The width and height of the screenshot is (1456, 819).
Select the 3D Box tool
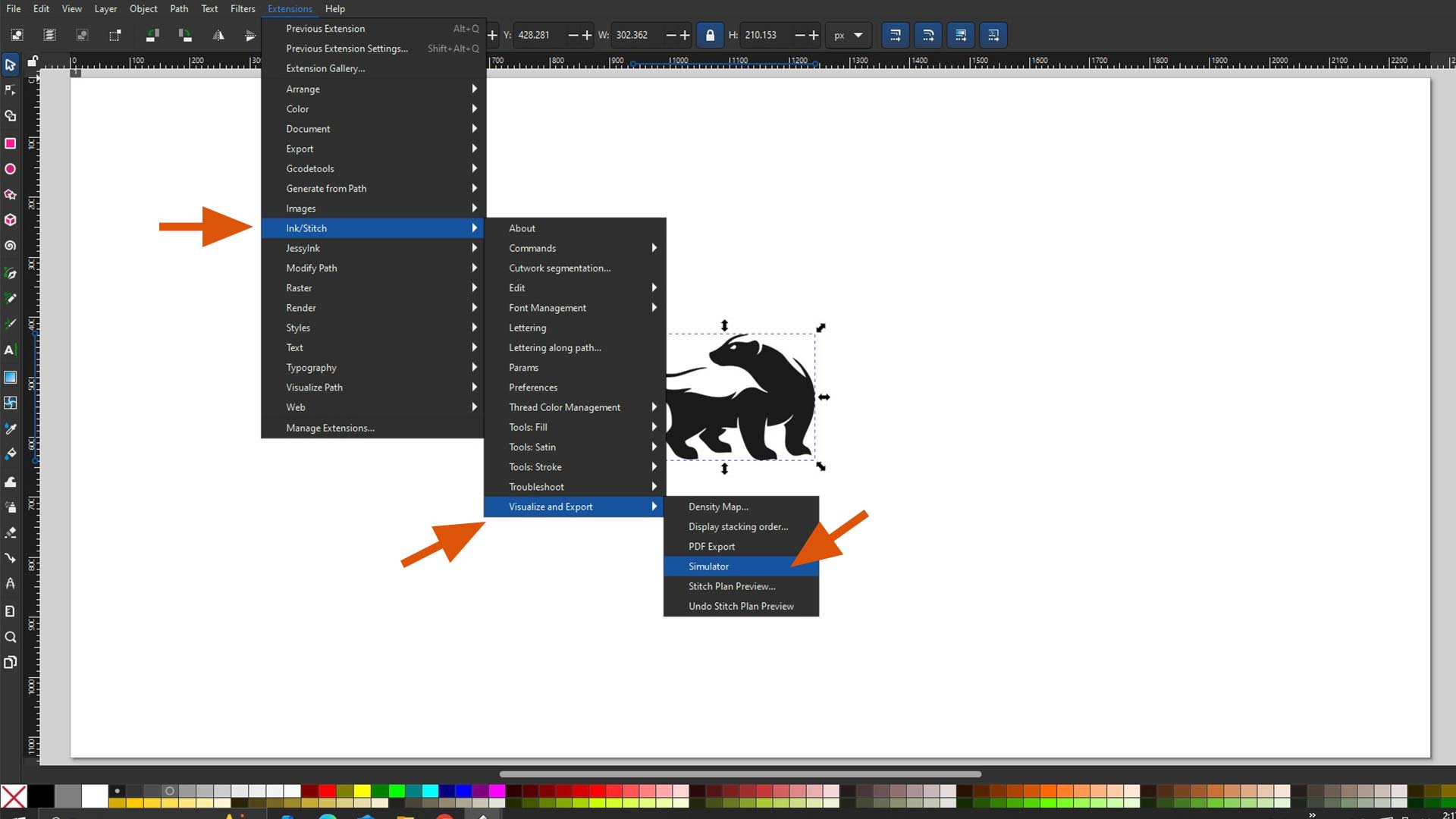tap(10, 220)
